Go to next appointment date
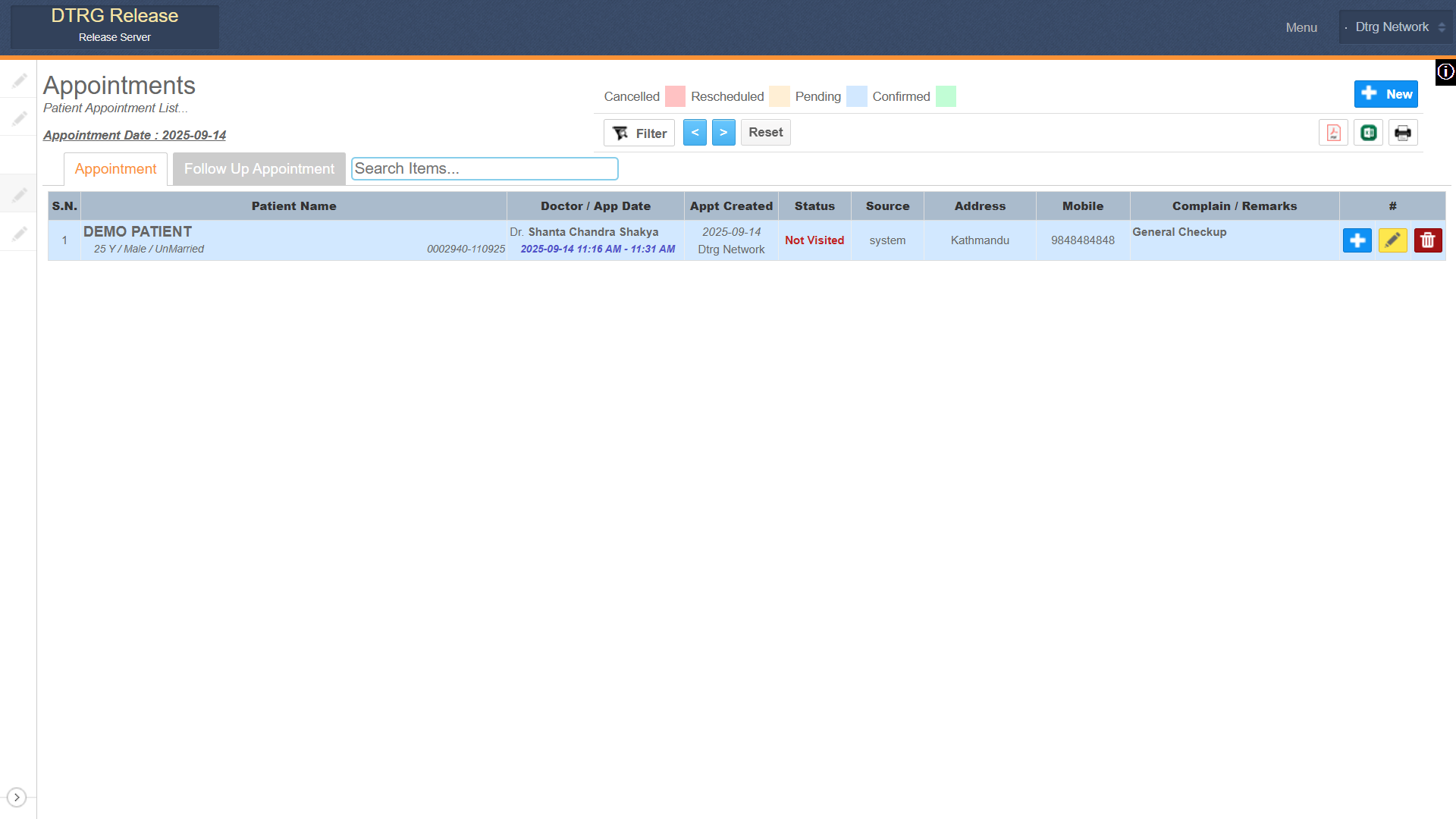Viewport: 1456px width, 819px height. pos(723,133)
